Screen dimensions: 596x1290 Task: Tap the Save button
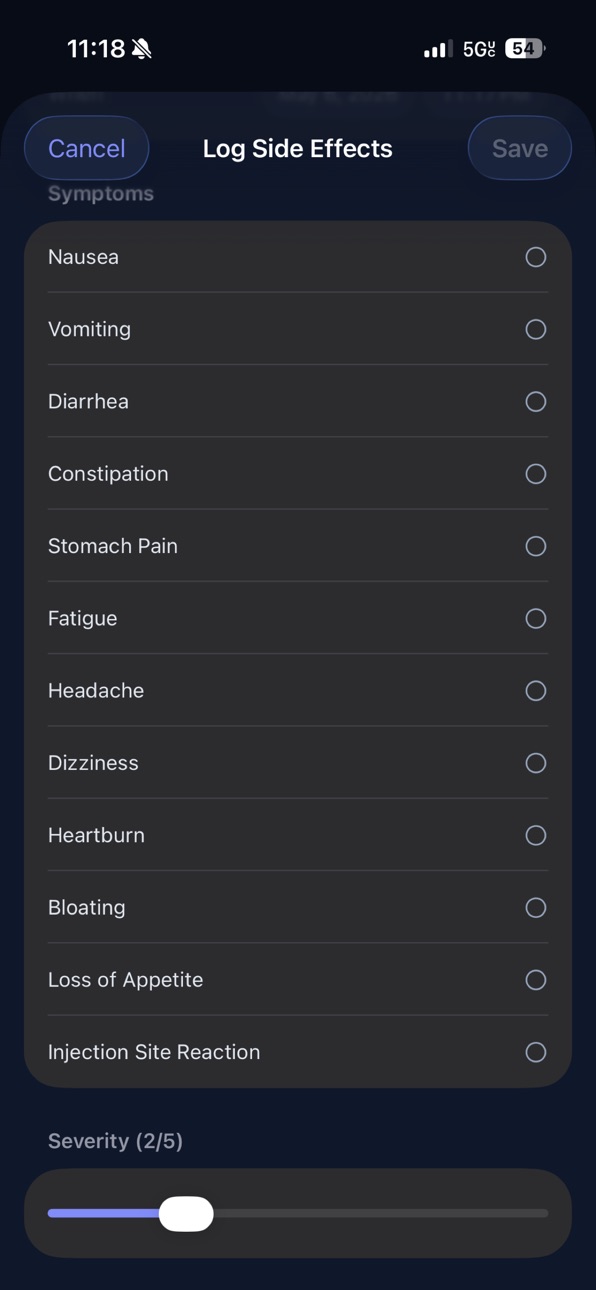click(x=520, y=148)
